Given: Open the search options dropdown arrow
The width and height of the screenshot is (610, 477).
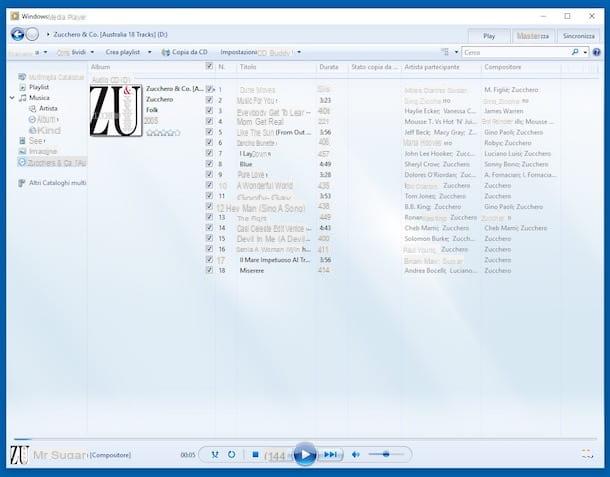Looking at the screenshot, I should click(x=585, y=52).
